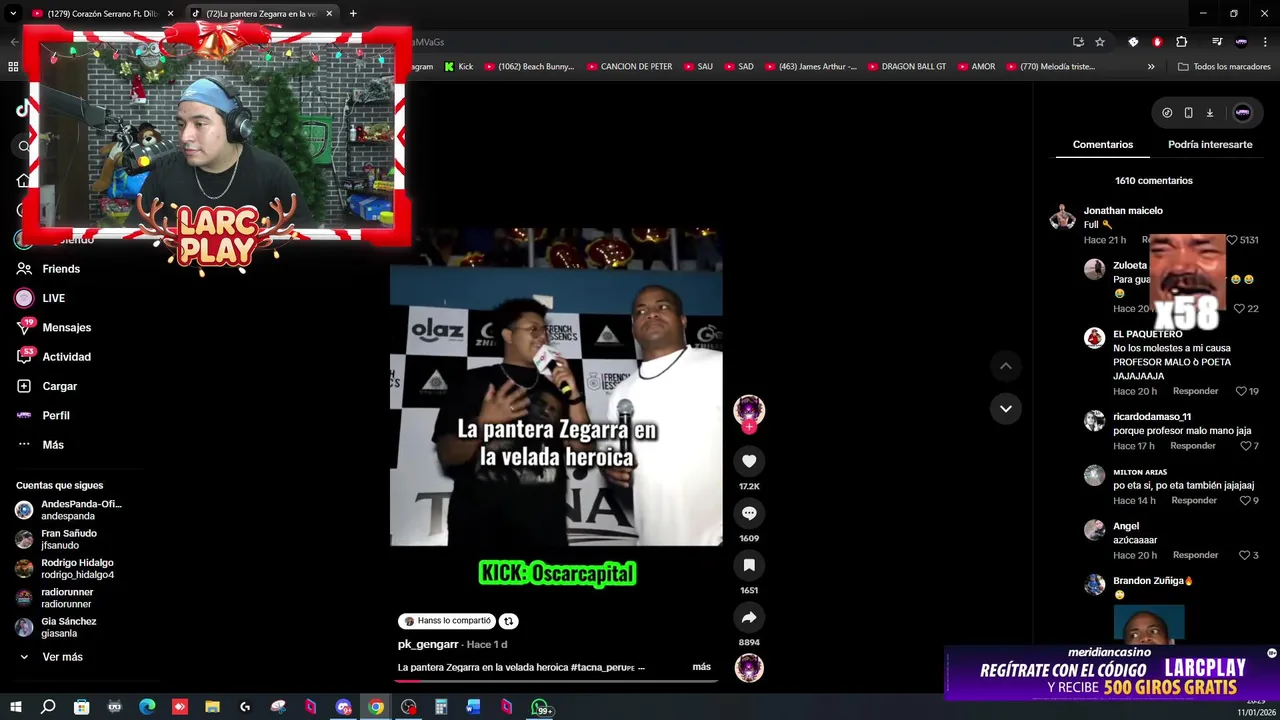The image size is (1280, 720).
Task: Go to previous video with up arrow
Action: (x=1005, y=366)
